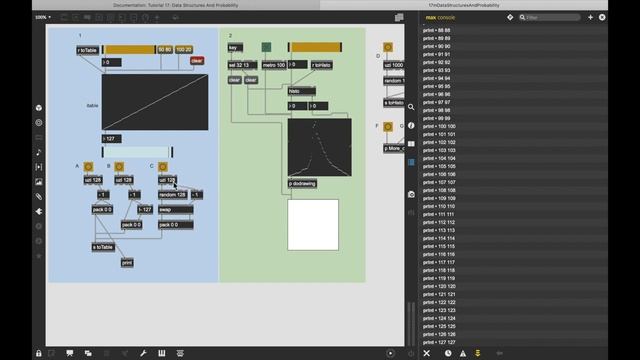Open the images icon in left sidebar
This screenshot has height=360, width=640.
pos(39,182)
